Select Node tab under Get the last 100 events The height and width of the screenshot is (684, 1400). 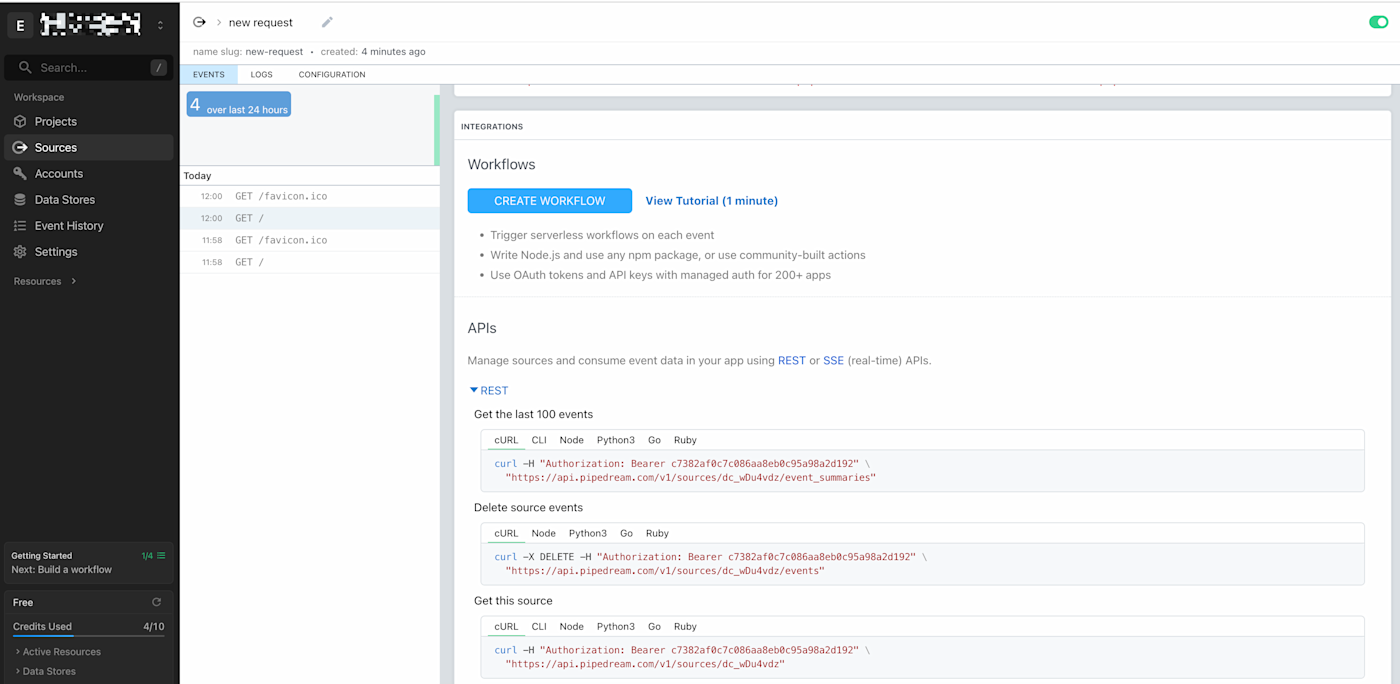tap(572, 440)
